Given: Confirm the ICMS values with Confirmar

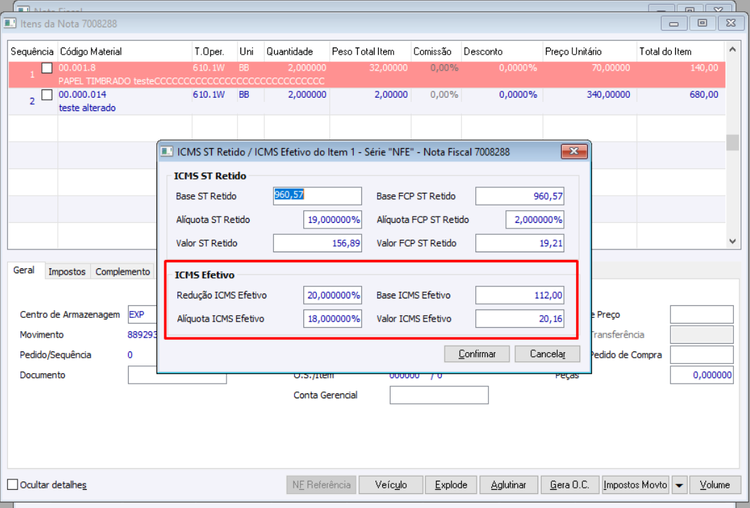Looking at the screenshot, I should click(x=477, y=354).
